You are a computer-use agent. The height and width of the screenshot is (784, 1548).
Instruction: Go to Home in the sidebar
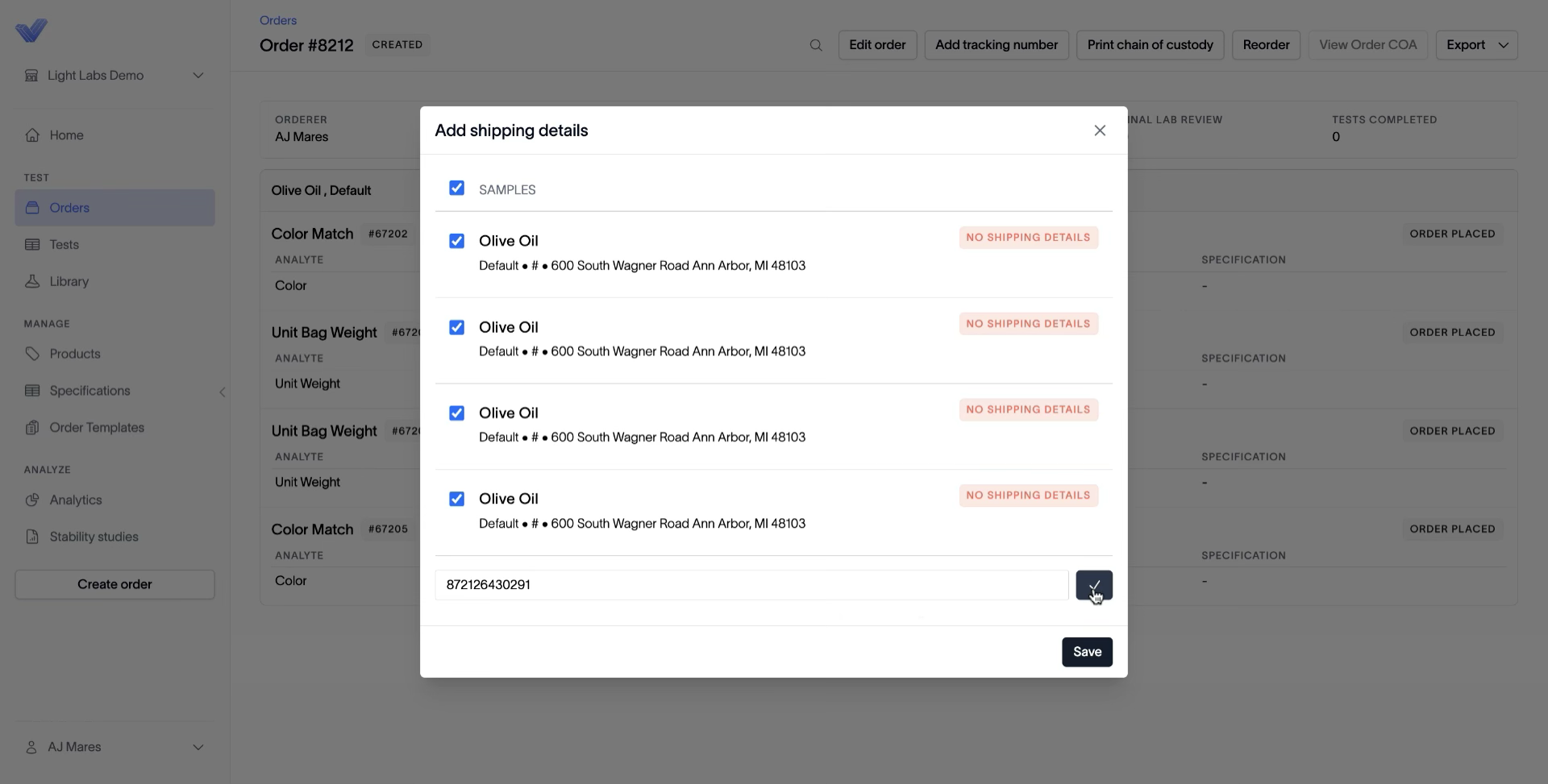(114, 135)
